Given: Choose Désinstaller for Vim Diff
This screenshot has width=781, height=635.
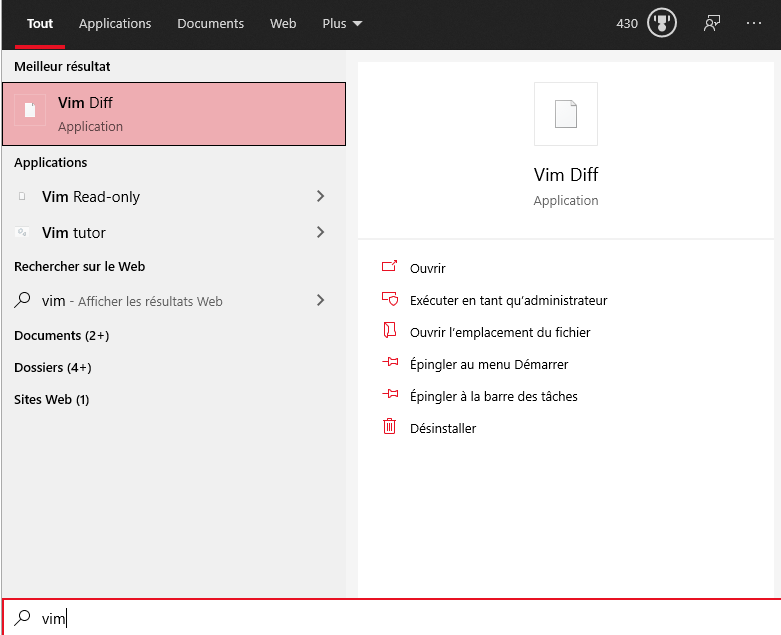Looking at the screenshot, I should click(443, 428).
